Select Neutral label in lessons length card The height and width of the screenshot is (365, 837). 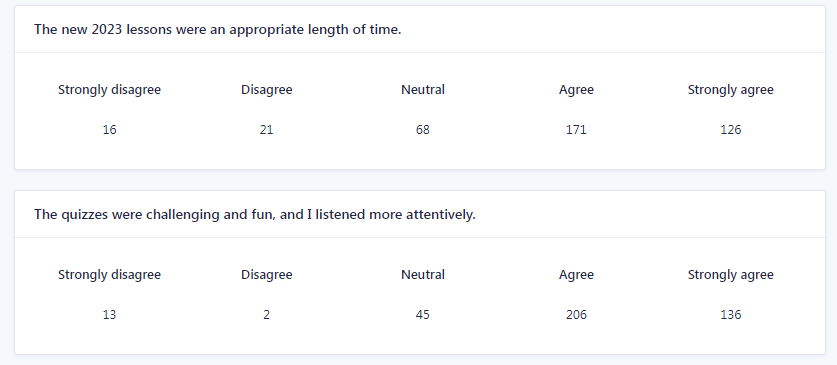click(423, 90)
